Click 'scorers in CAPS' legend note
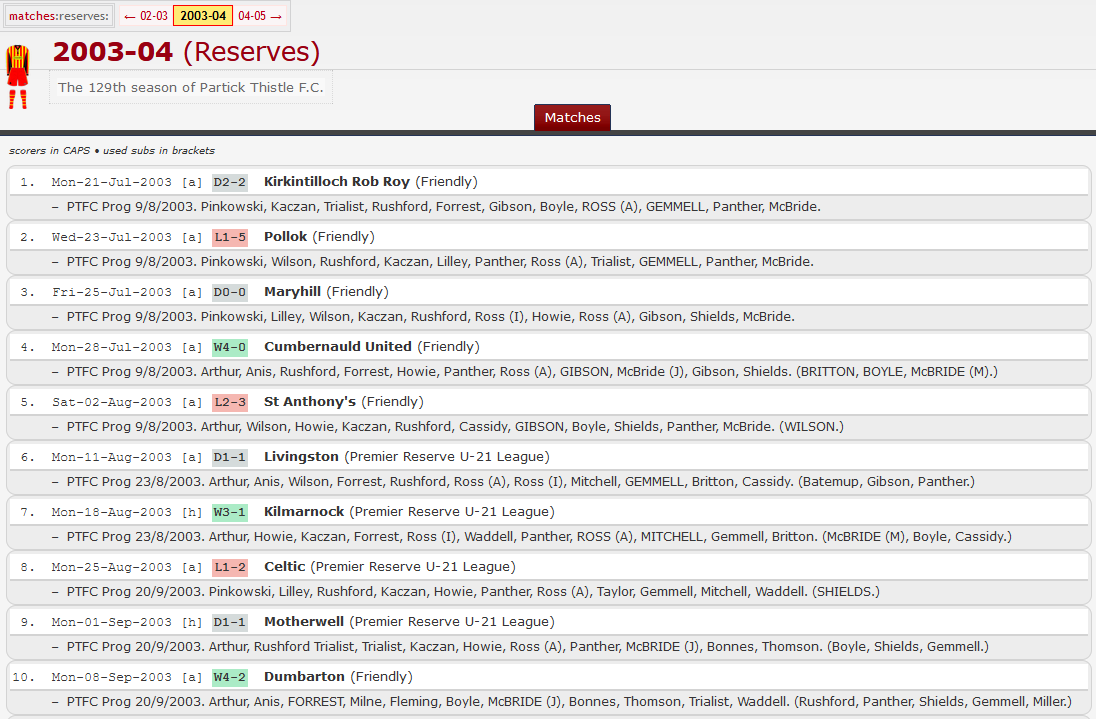The height and width of the screenshot is (719, 1096). 49,150
